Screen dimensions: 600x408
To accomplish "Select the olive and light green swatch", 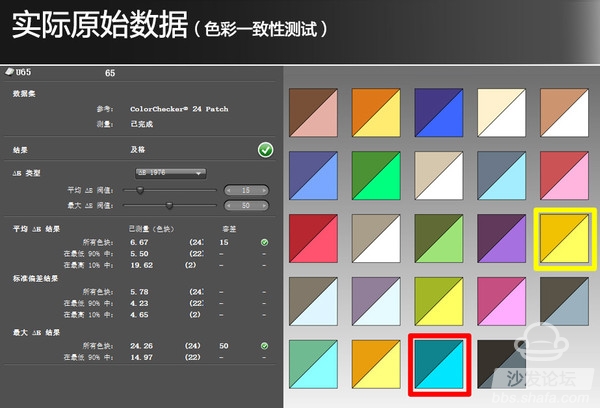I will [x=439, y=238].
